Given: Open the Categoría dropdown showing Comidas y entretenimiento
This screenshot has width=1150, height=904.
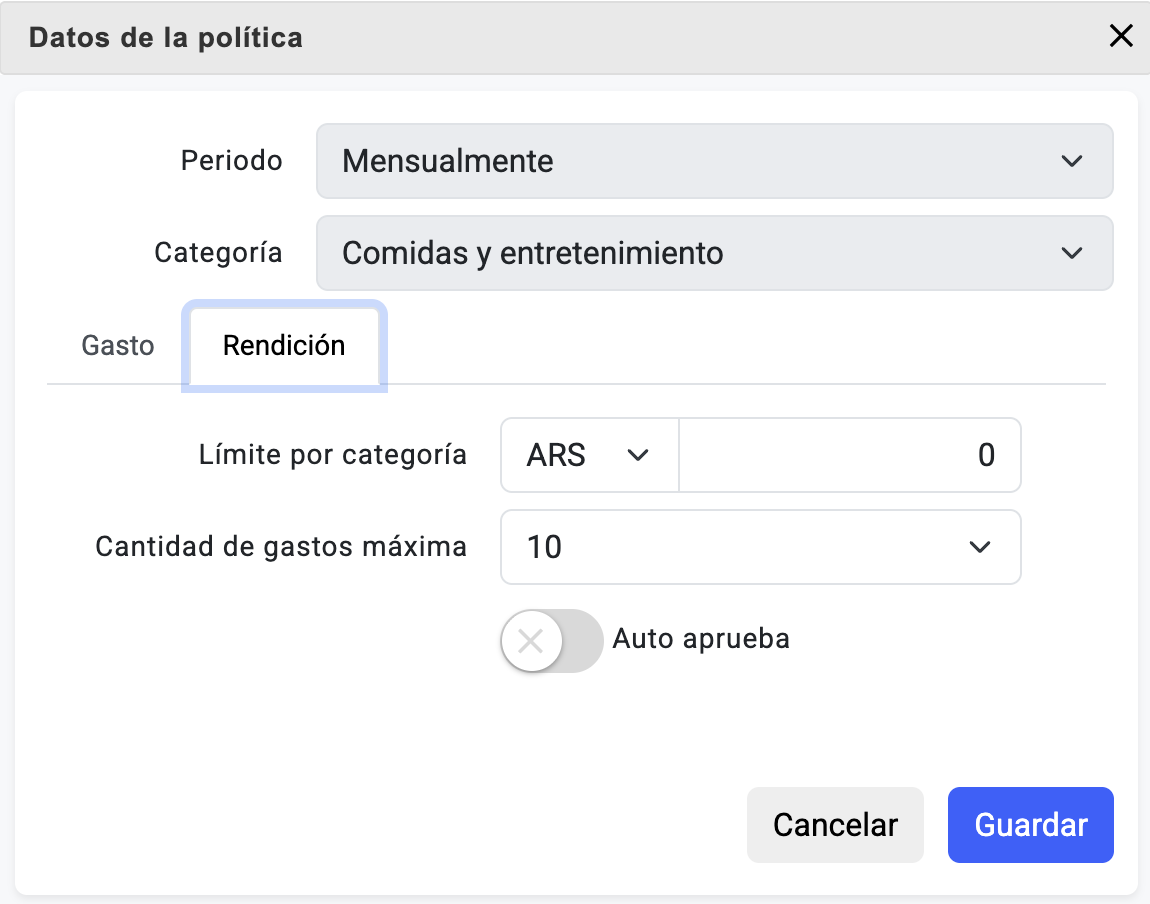Looking at the screenshot, I should click(x=700, y=253).
